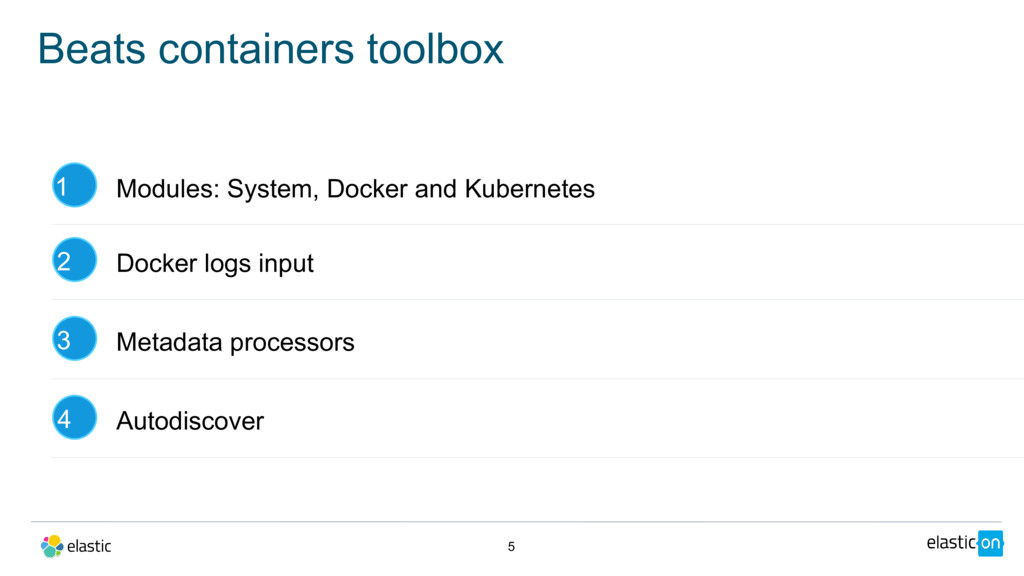Click the 'Beats containers toolbox' slide title
This screenshot has width=1024, height=576.
pos(270,49)
